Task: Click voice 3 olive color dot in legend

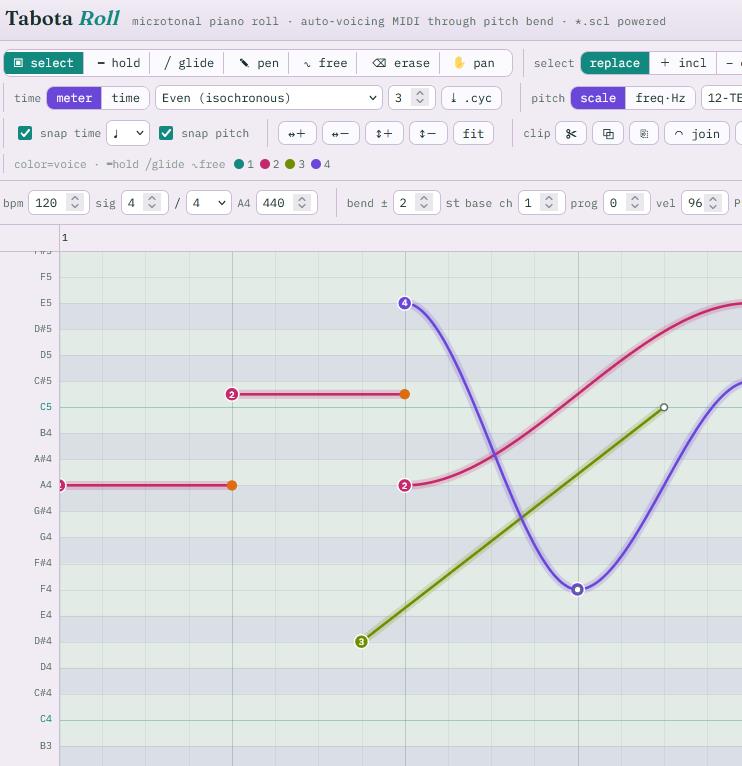Action: (290, 164)
